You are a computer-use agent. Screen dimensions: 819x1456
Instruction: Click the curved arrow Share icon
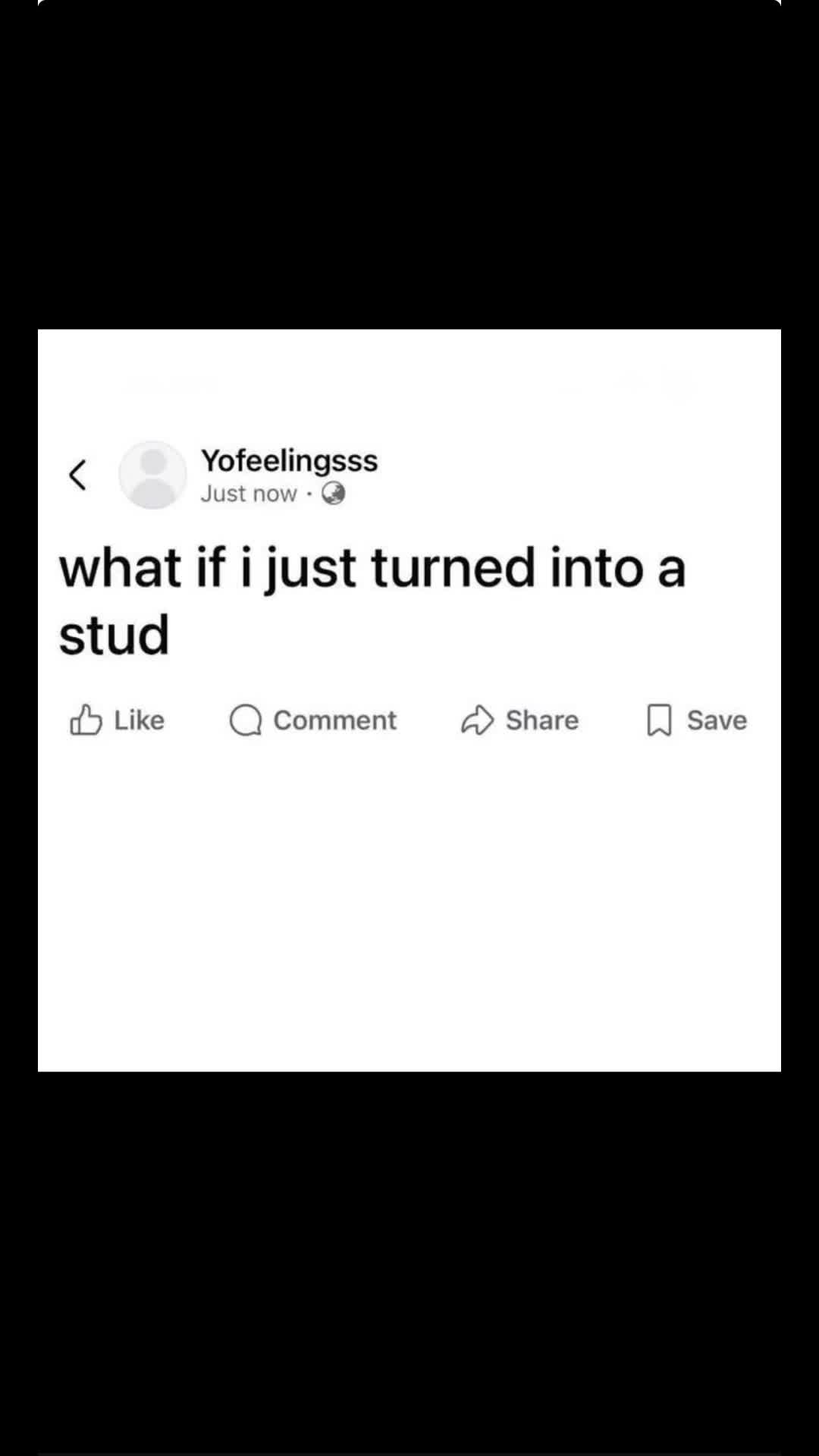pyautogui.click(x=477, y=720)
